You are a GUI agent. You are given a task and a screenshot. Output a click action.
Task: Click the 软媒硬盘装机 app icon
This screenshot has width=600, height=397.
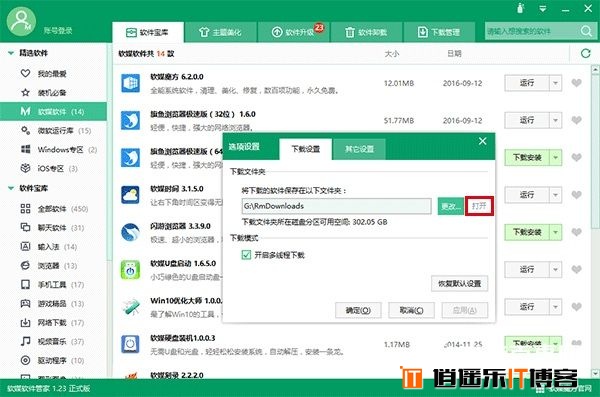(130, 344)
